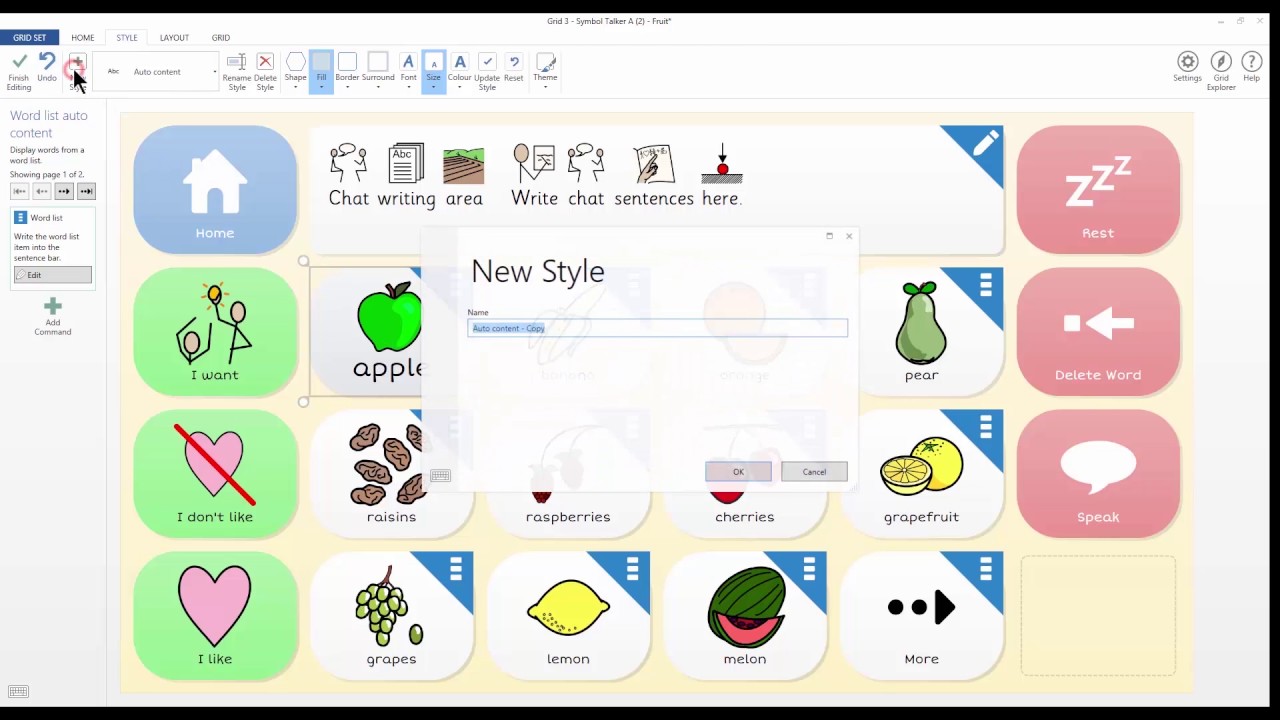The height and width of the screenshot is (720, 1280).
Task: Expand the Auto content style selector
Action: click(214, 72)
